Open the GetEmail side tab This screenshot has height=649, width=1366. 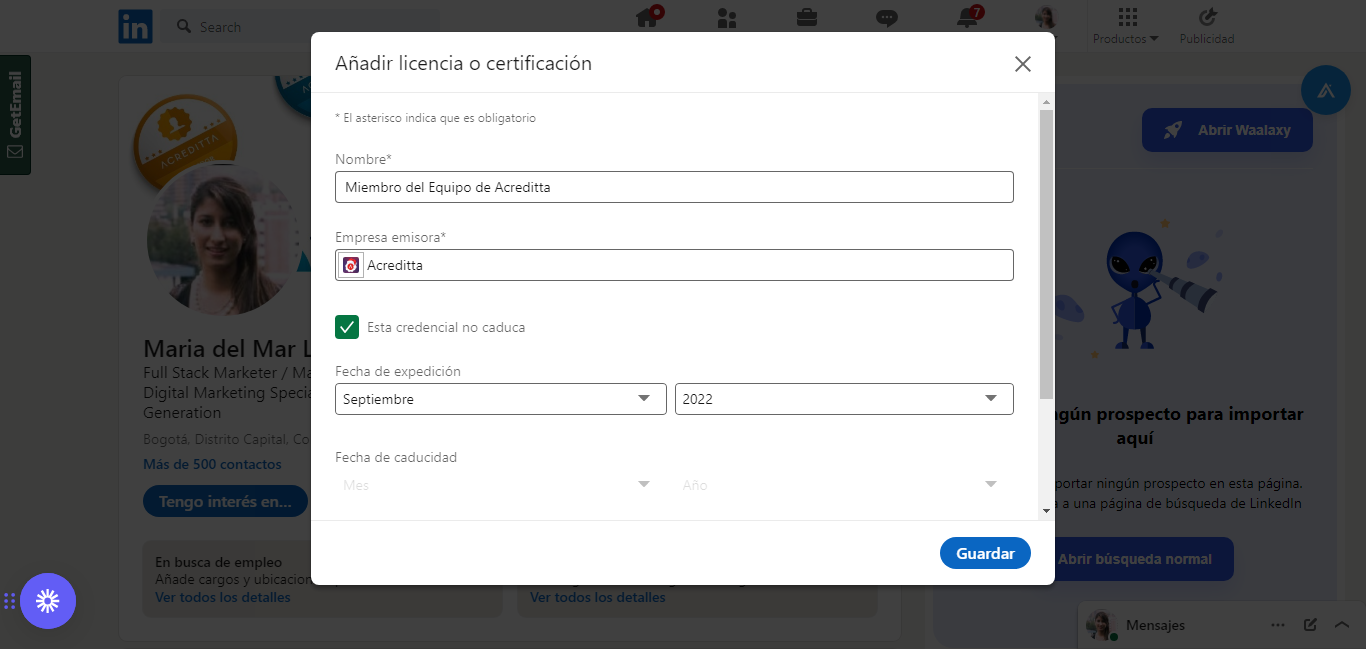click(15, 115)
